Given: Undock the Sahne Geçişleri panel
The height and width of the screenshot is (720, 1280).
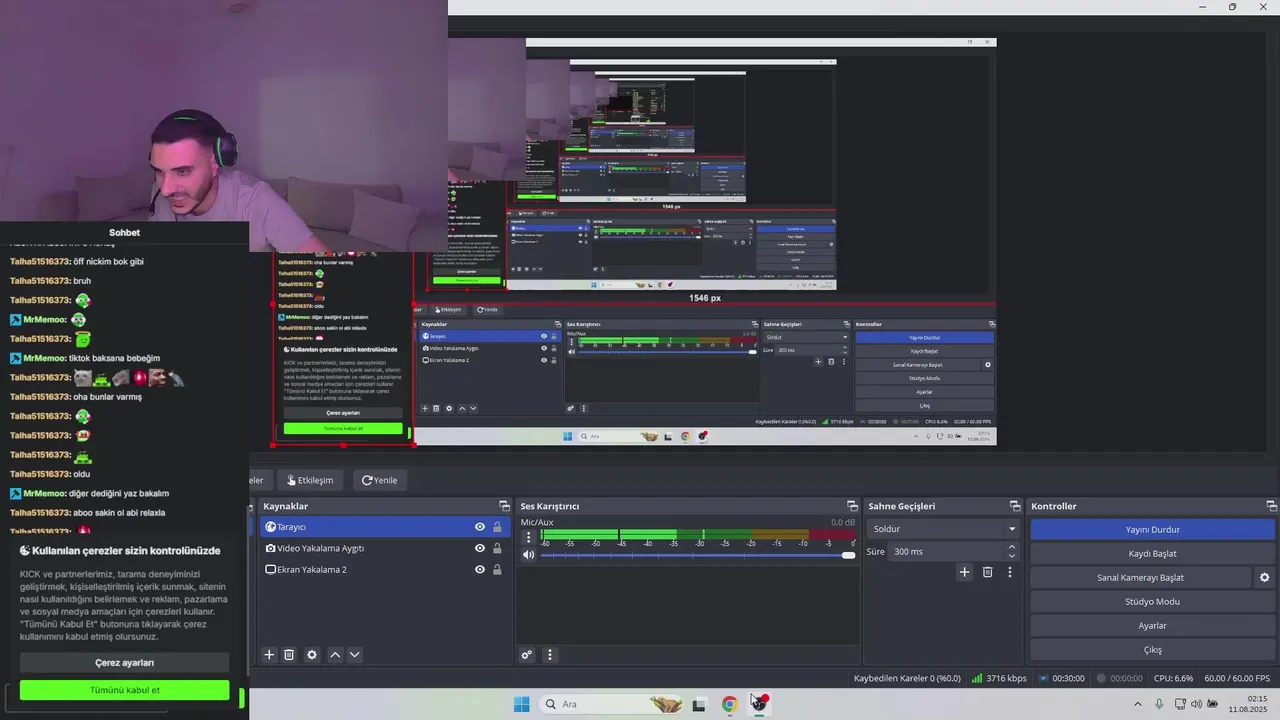Looking at the screenshot, I should click(1015, 506).
